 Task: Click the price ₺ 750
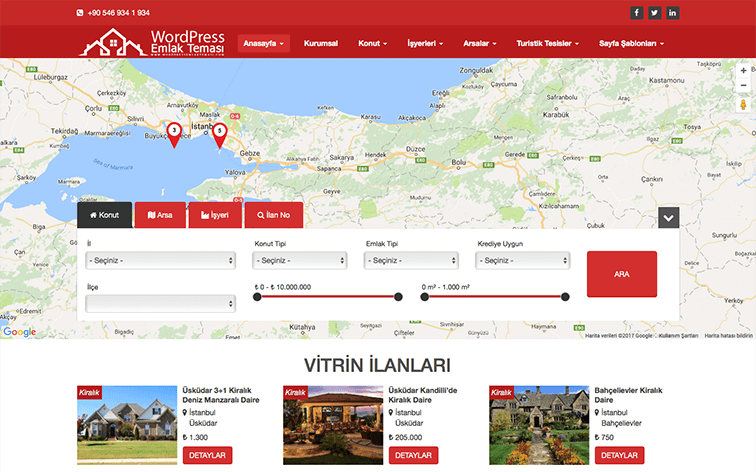[604, 437]
